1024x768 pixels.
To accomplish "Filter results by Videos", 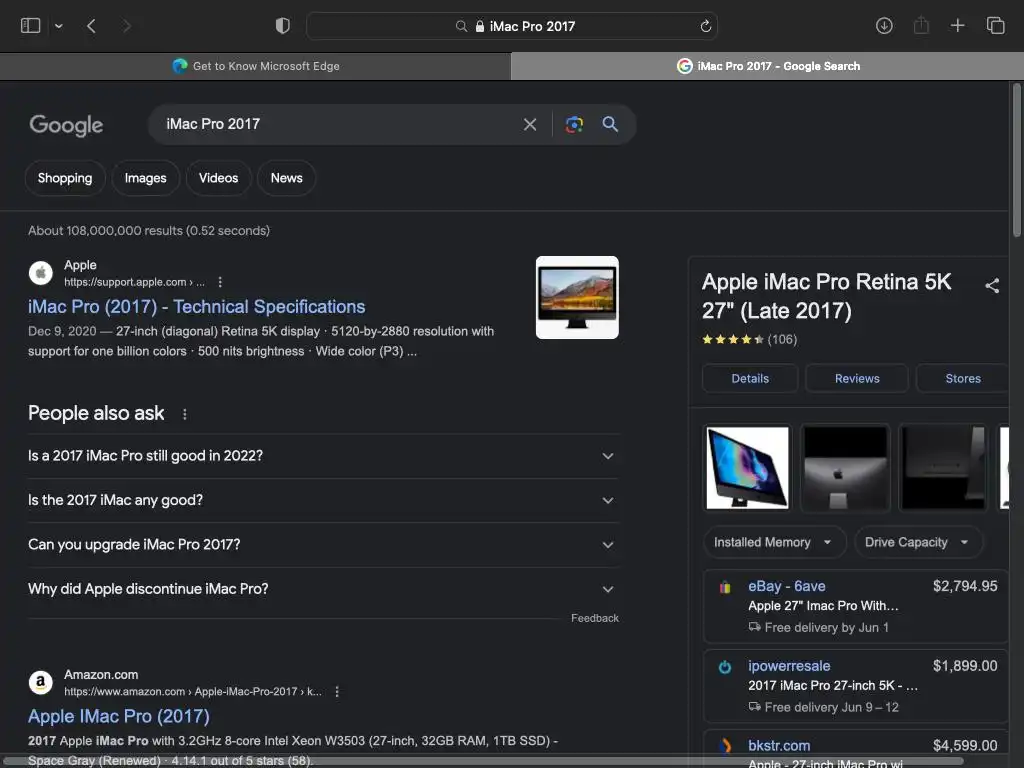I will [218, 178].
